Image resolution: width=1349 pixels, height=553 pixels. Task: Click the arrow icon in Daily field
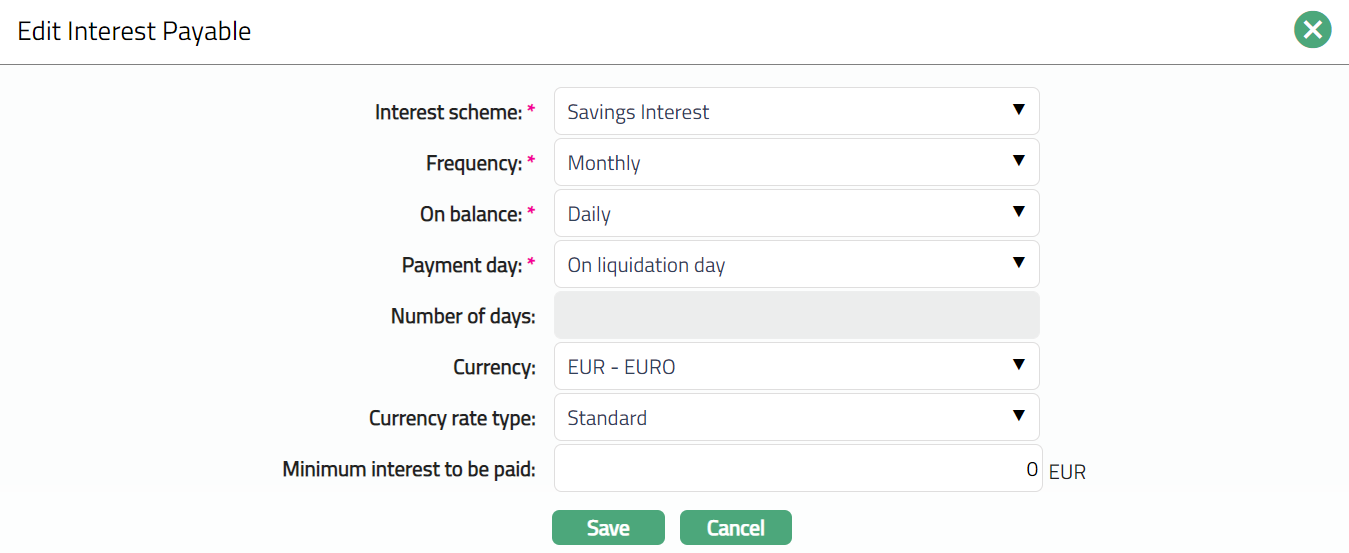(1018, 211)
